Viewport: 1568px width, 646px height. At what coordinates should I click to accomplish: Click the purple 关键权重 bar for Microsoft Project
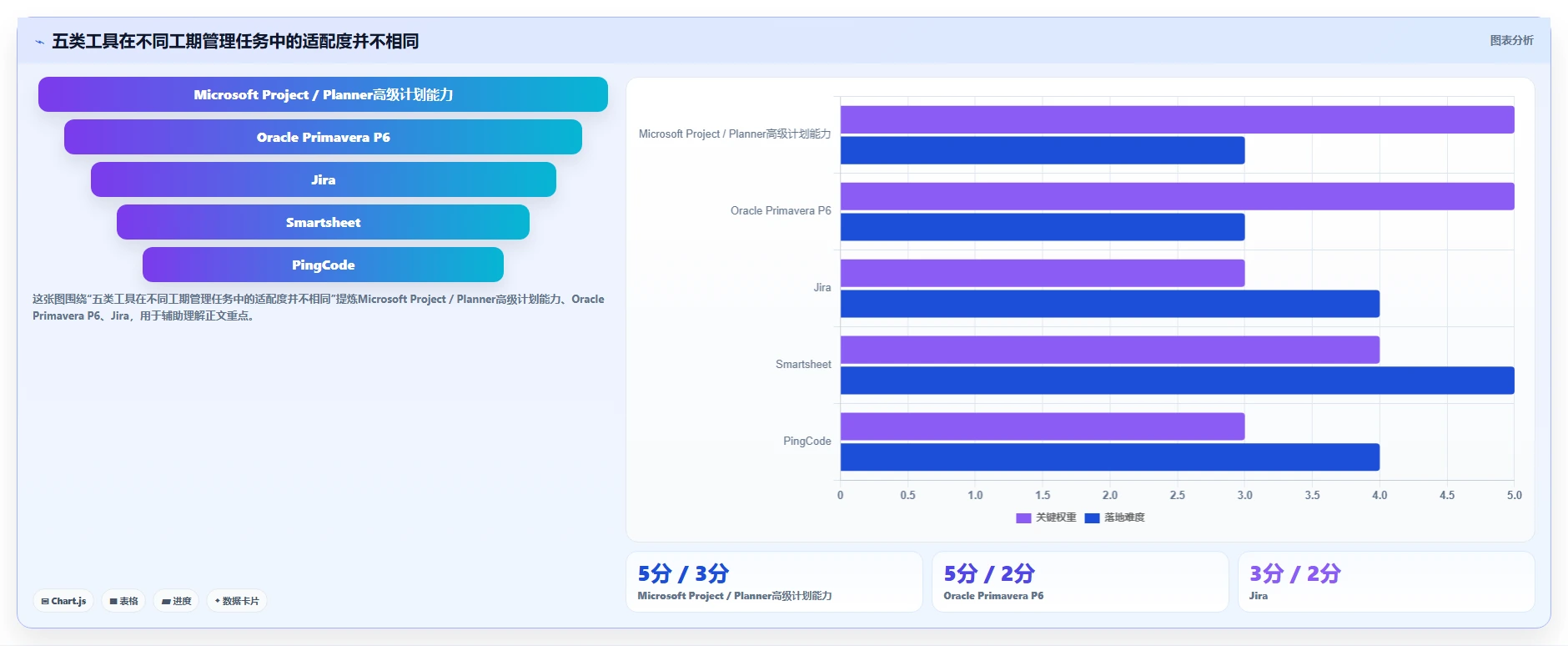click(1177, 119)
